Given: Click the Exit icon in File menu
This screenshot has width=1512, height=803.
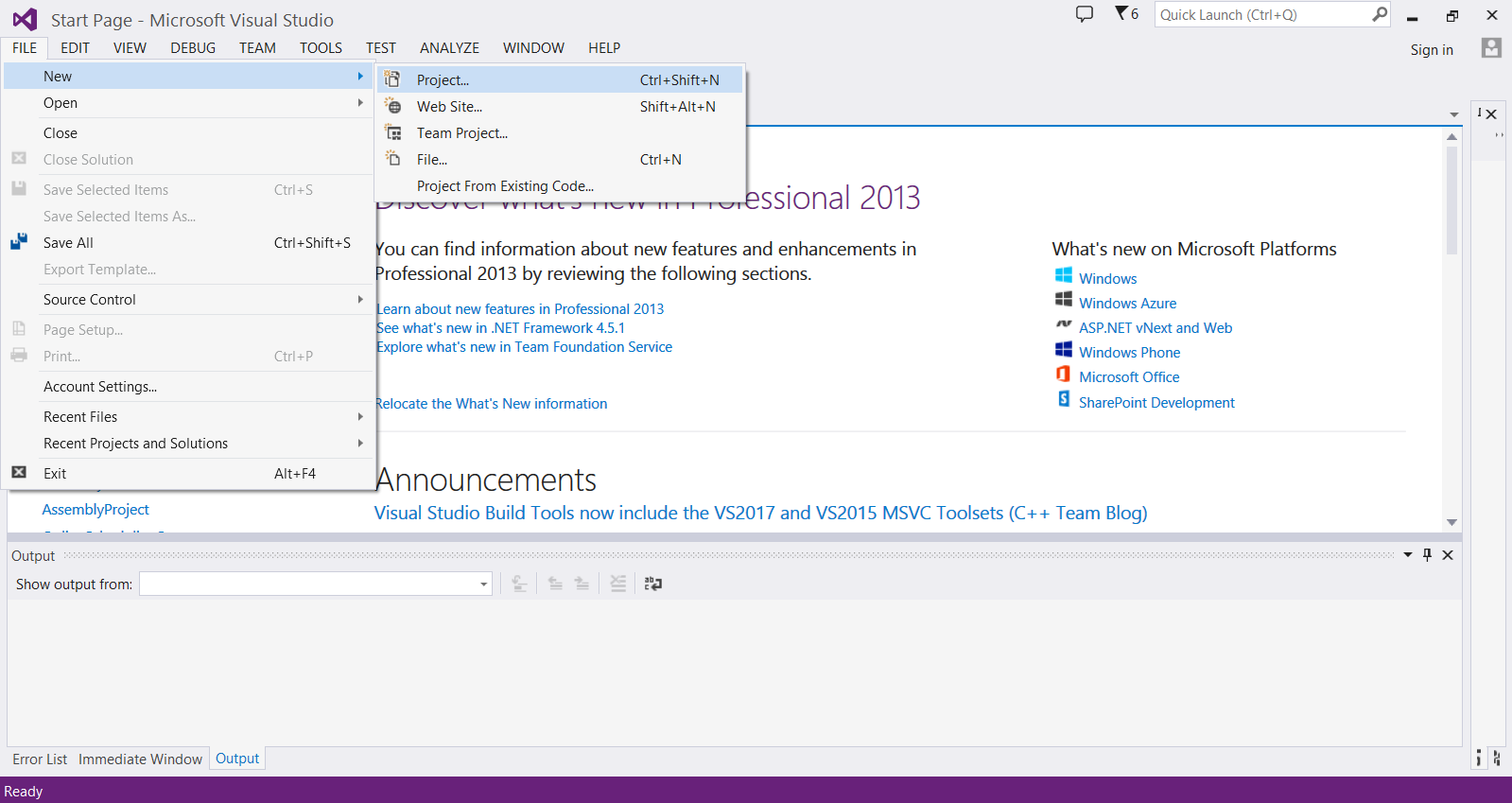Looking at the screenshot, I should coord(19,473).
